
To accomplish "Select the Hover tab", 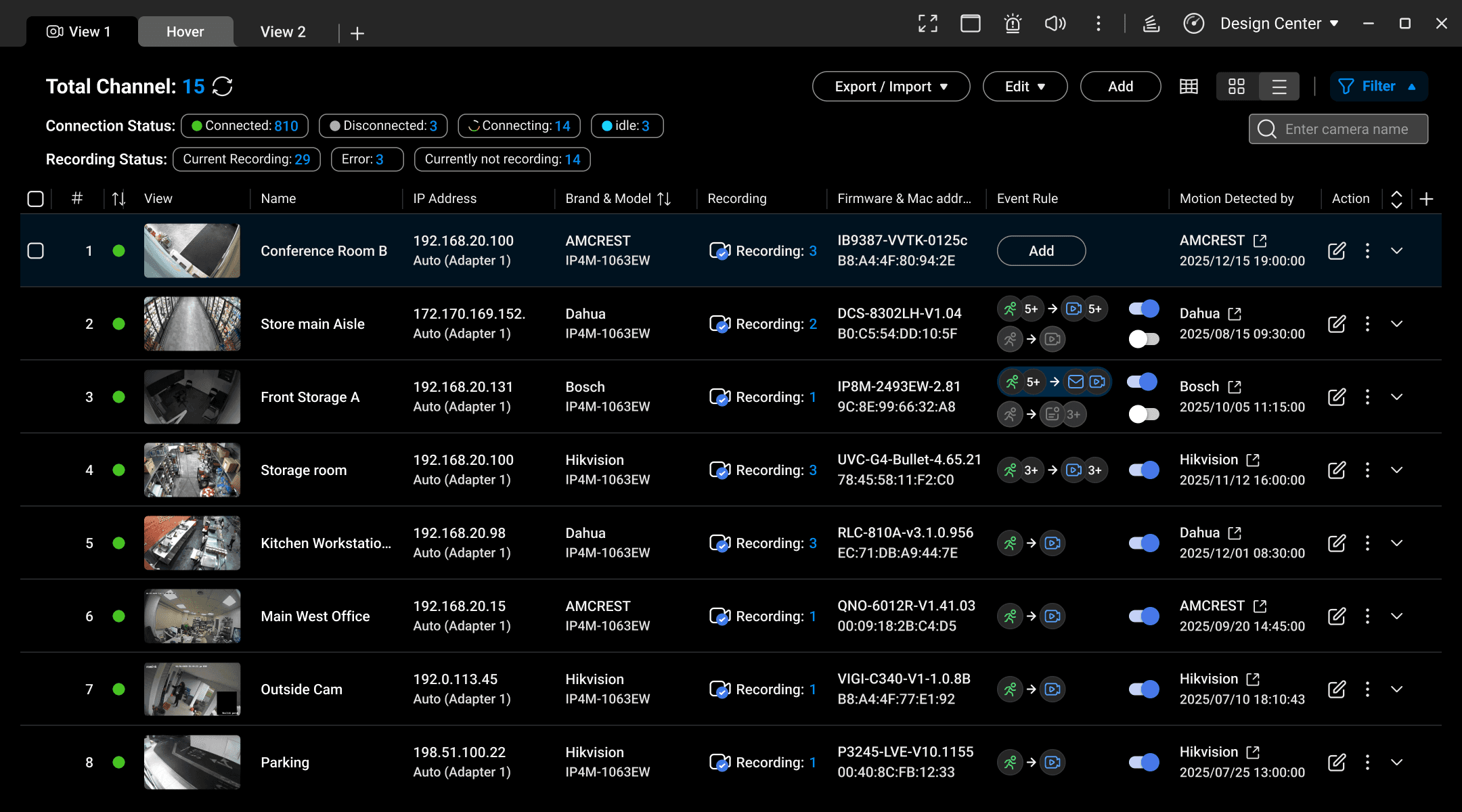I will tap(185, 32).
